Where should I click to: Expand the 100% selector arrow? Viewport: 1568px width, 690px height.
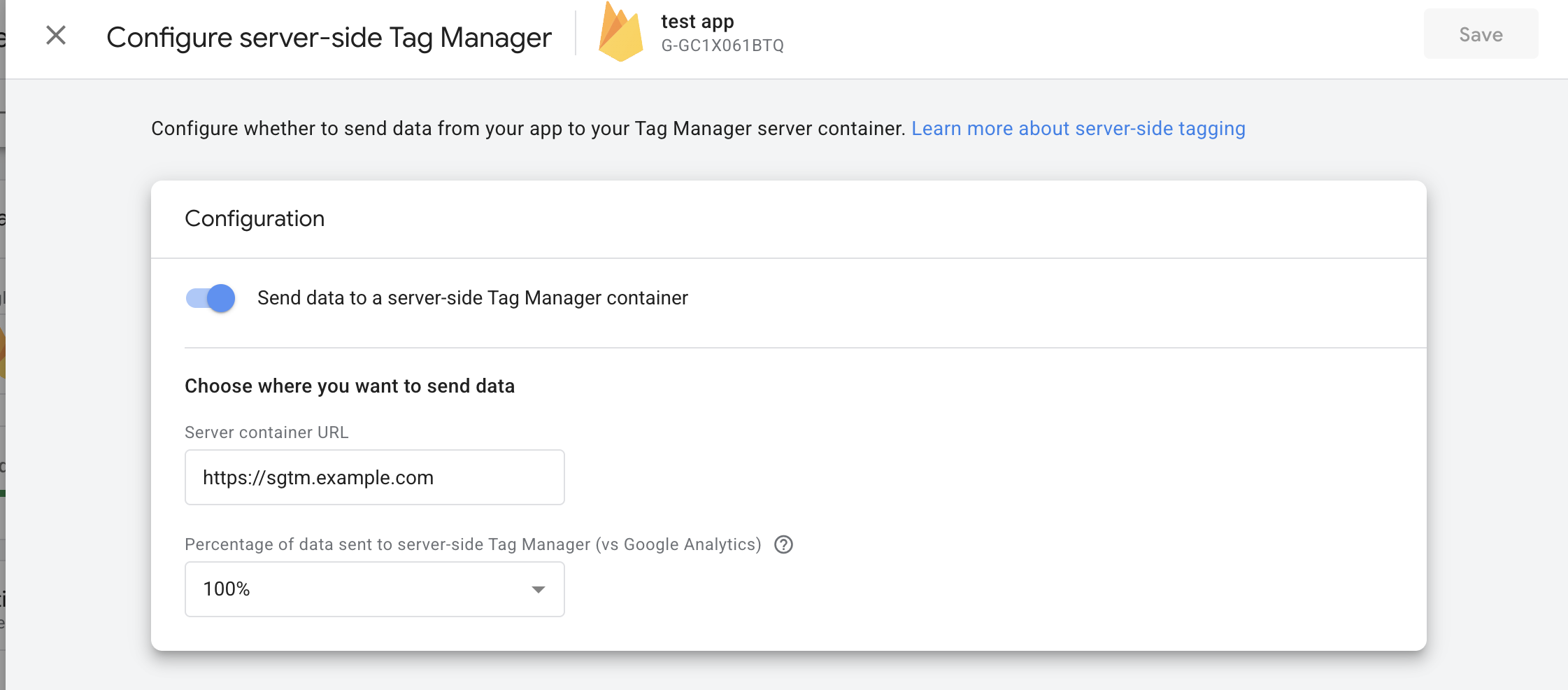(x=538, y=589)
